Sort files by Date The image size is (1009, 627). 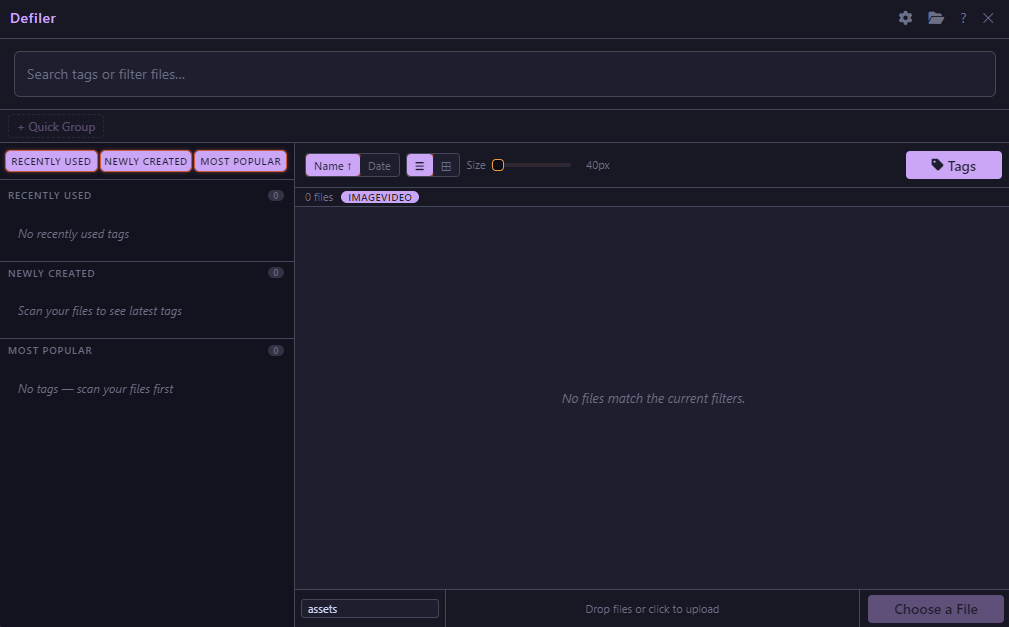point(379,166)
